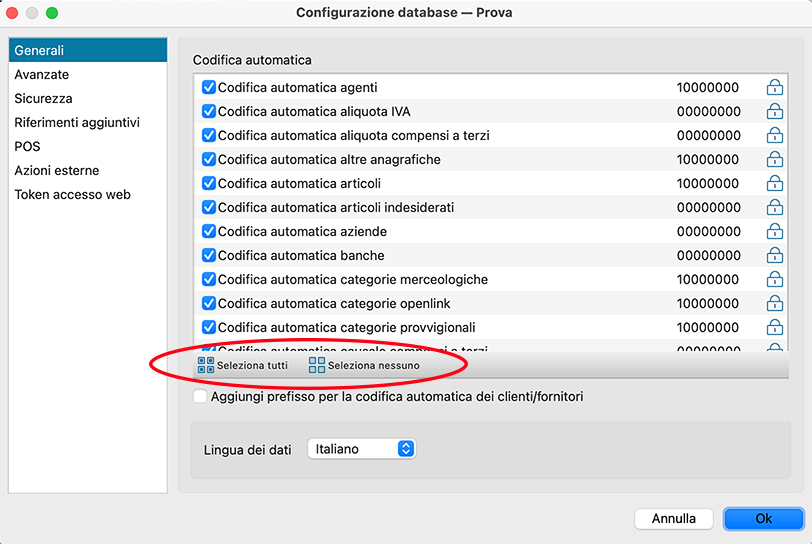Click the Seleziona tutti grid icon

pos(206,366)
